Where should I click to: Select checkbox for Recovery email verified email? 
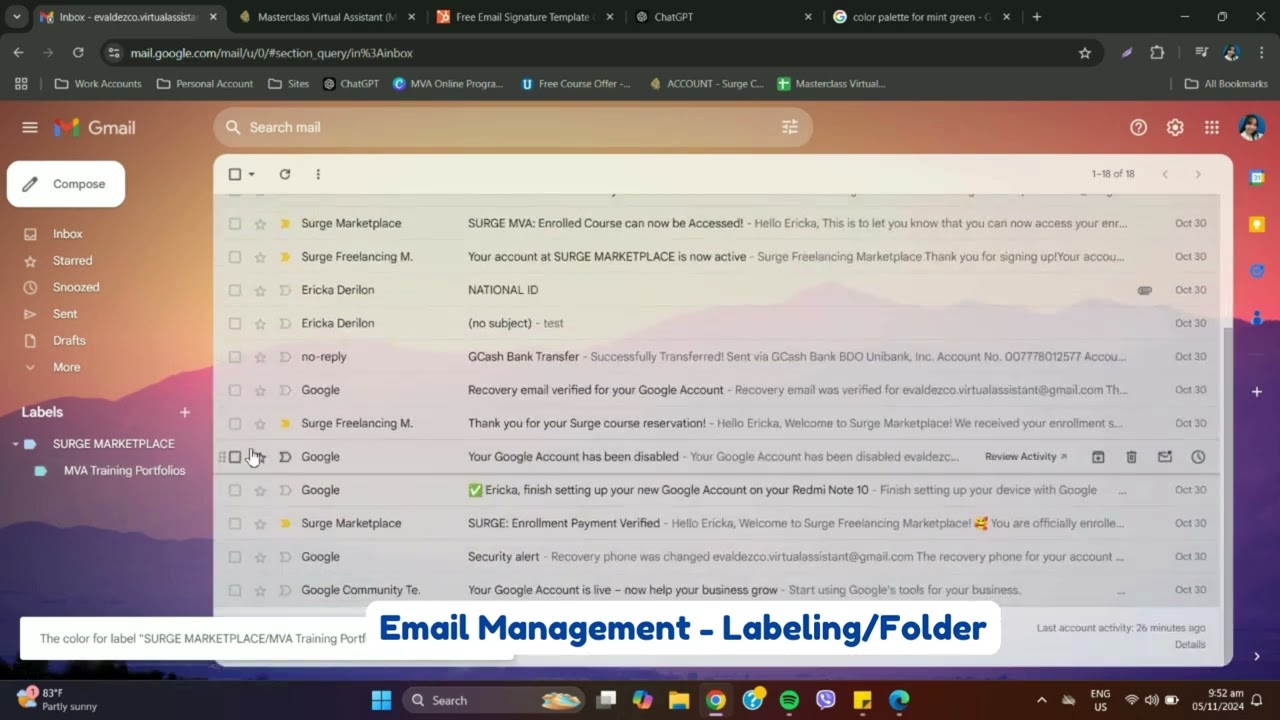pyautogui.click(x=235, y=390)
